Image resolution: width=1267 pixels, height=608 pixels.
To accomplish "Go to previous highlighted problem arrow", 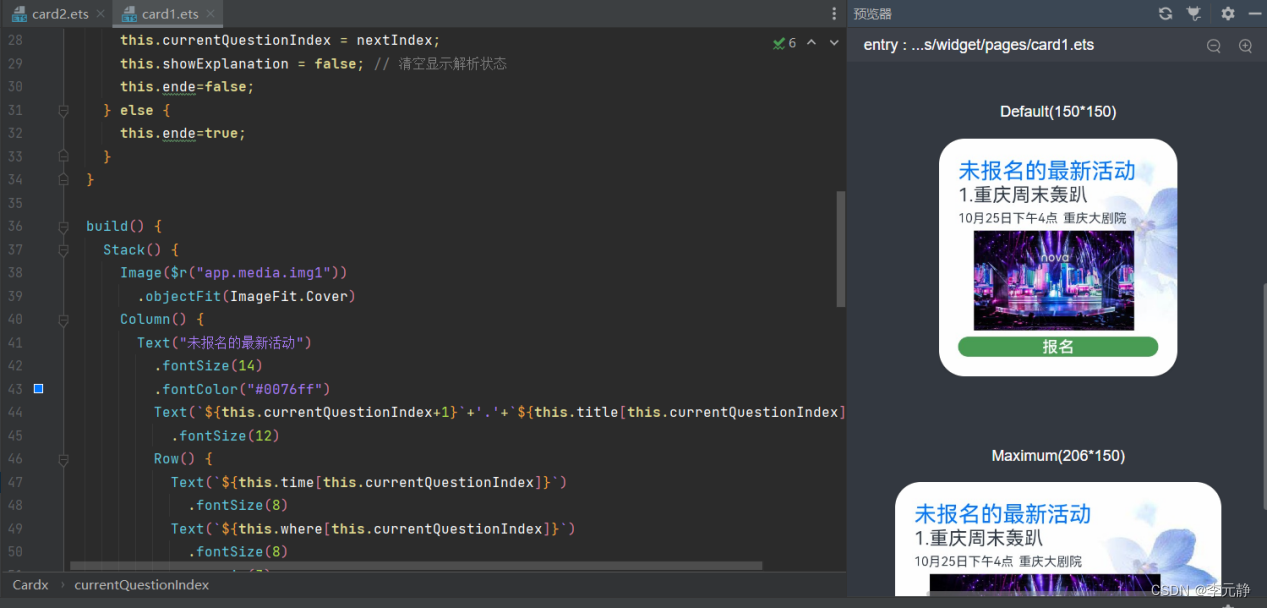I will click(811, 43).
